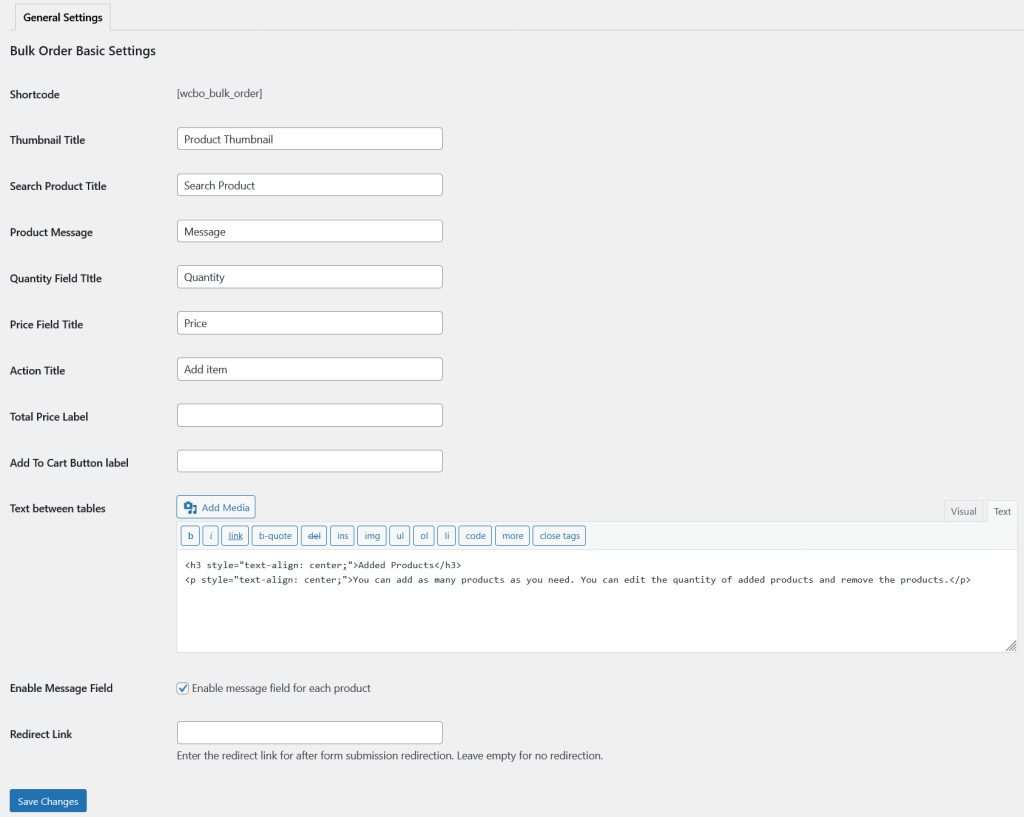1024x817 pixels.
Task: Add an unordered list with ul button
Action: [x=400, y=536]
